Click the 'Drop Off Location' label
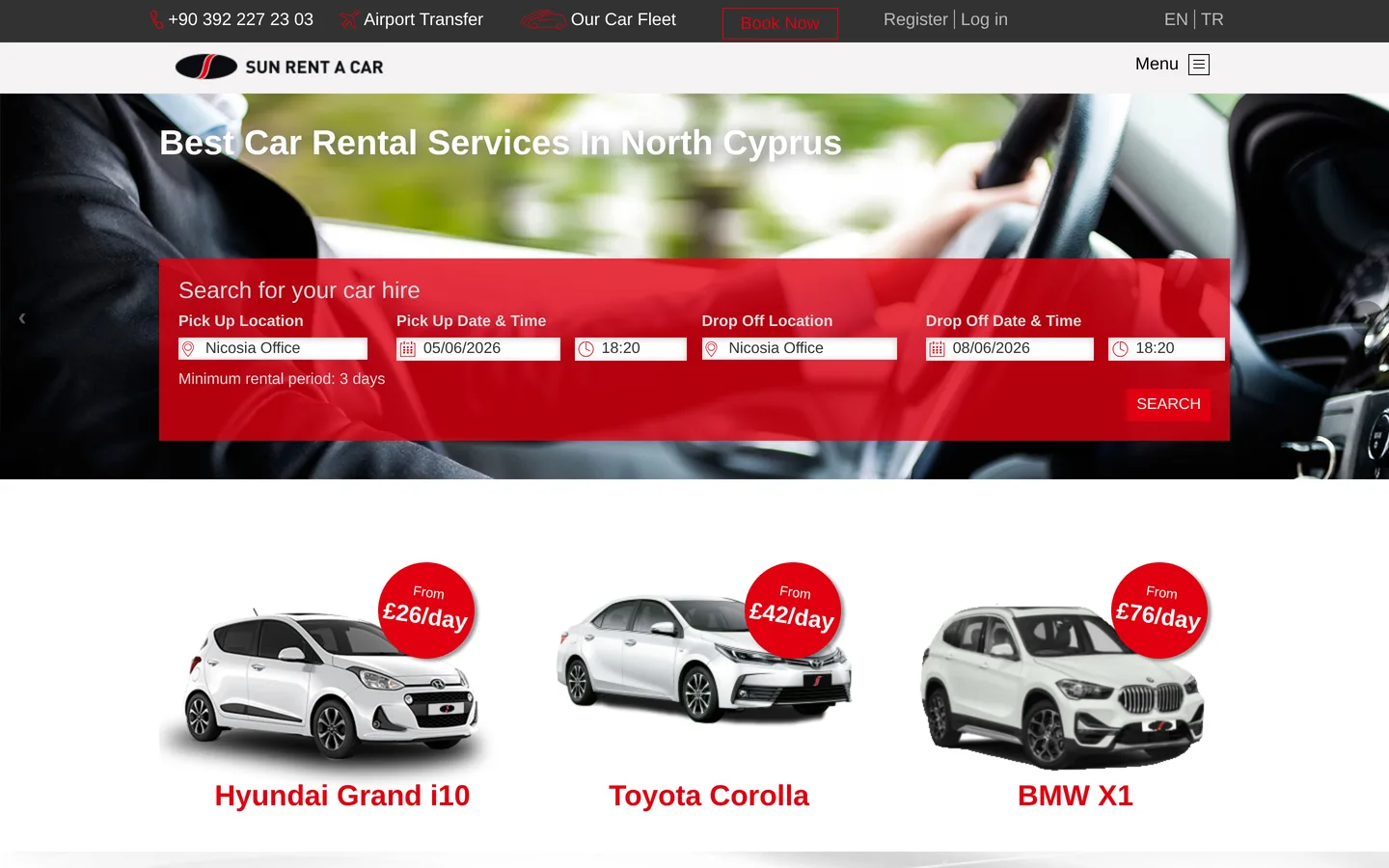The height and width of the screenshot is (868, 1389). [767, 321]
